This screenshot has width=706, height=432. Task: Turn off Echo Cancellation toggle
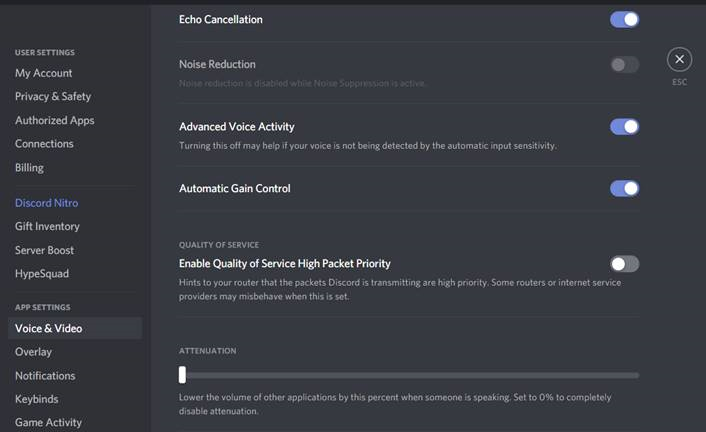click(x=624, y=19)
